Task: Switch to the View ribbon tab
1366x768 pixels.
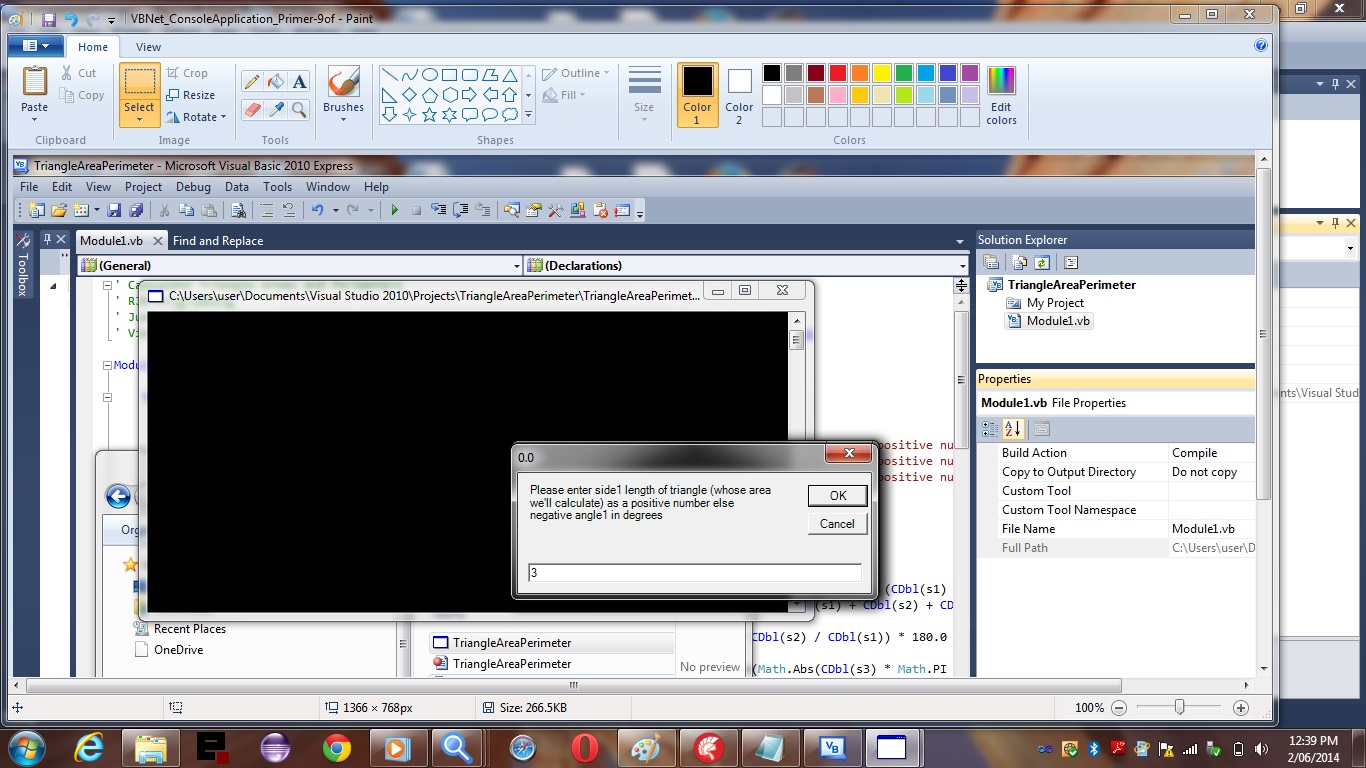Action: pyautogui.click(x=148, y=47)
